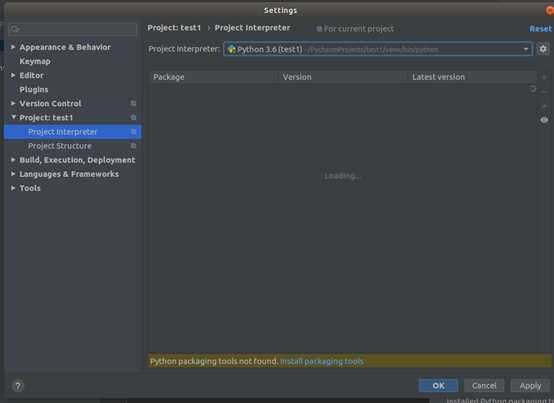
Task: Click Install packaging tools link
Action: (322, 361)
